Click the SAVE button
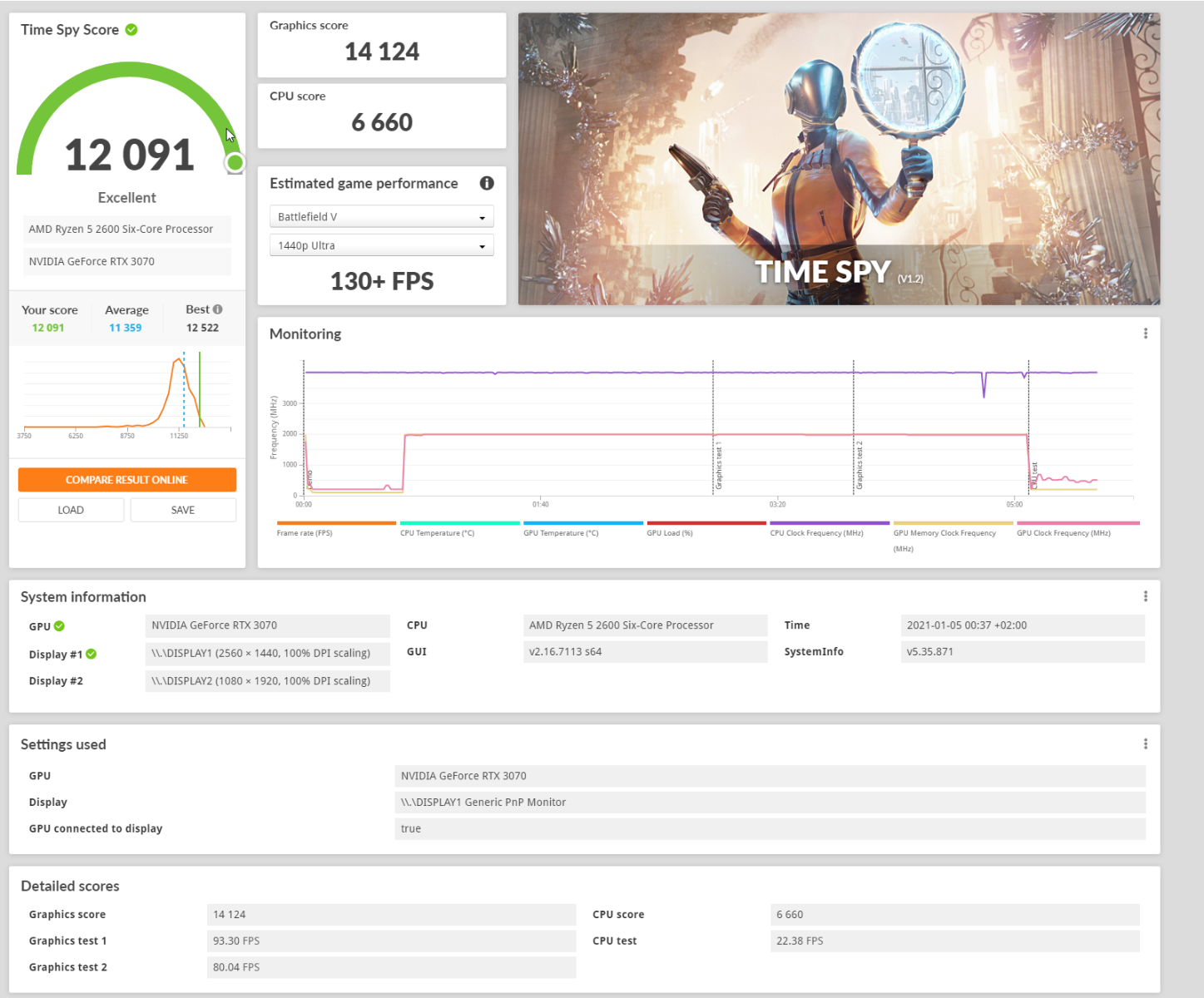 click(183, 510)
